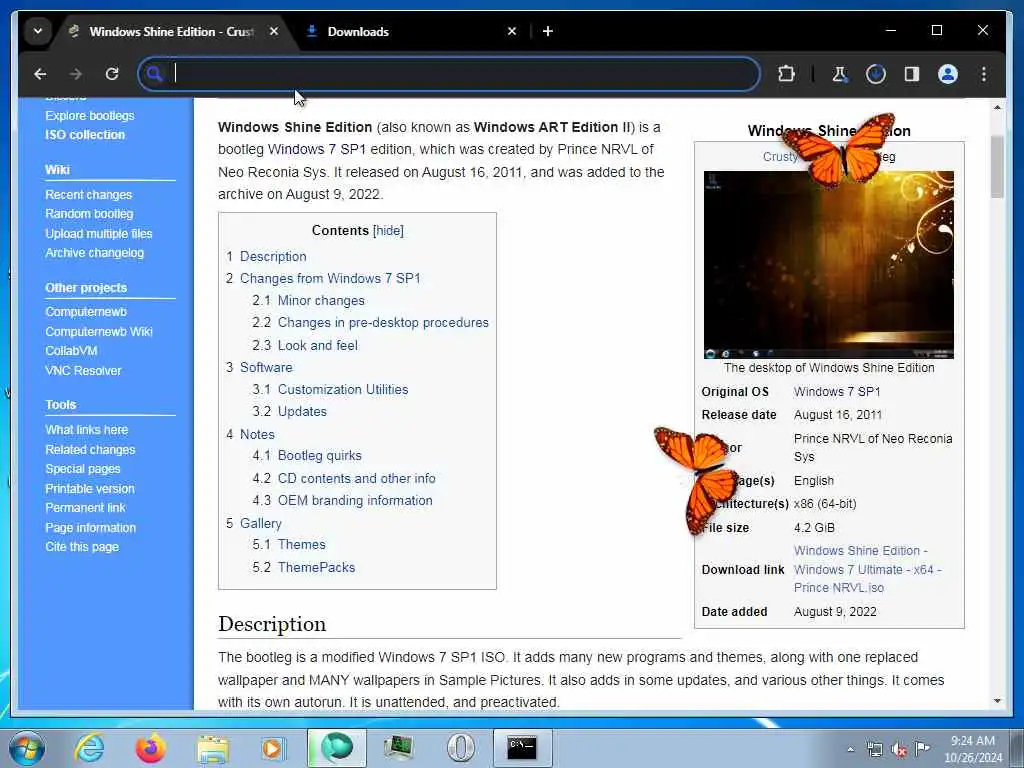Toggle the browser side panel

click(912, 74)
